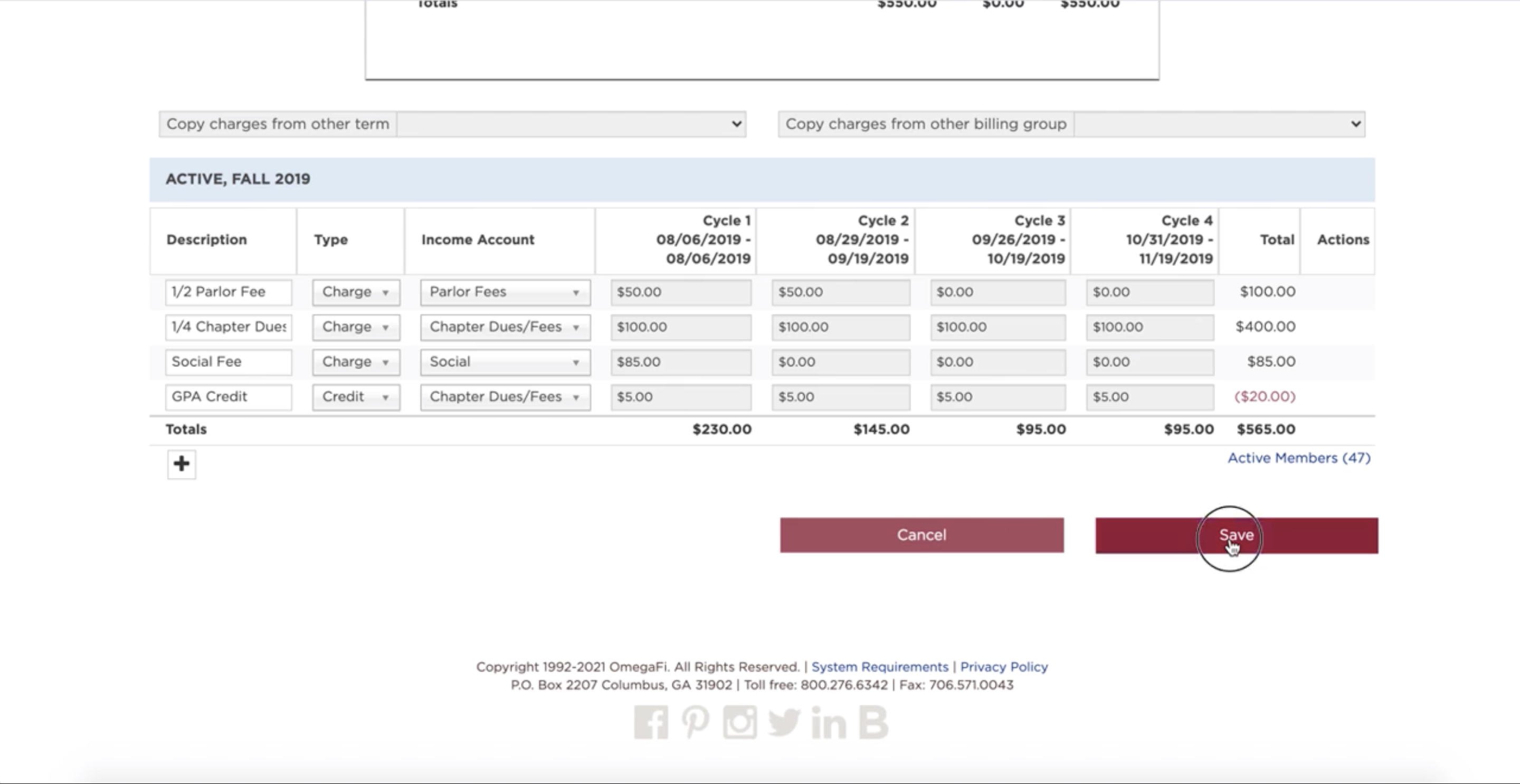Open the Facebook footer icon
The width and height of the screenshot is (1520, 784).
[x=651, y=722]
